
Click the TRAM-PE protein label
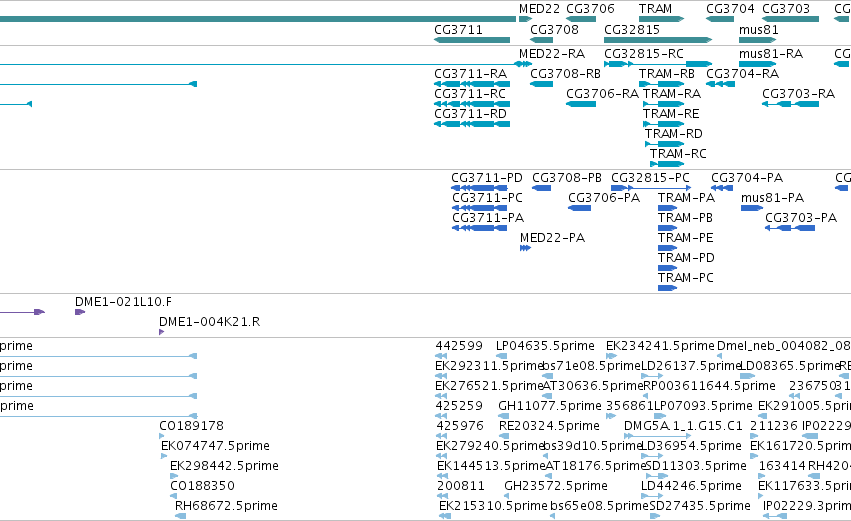pos(685,238)
